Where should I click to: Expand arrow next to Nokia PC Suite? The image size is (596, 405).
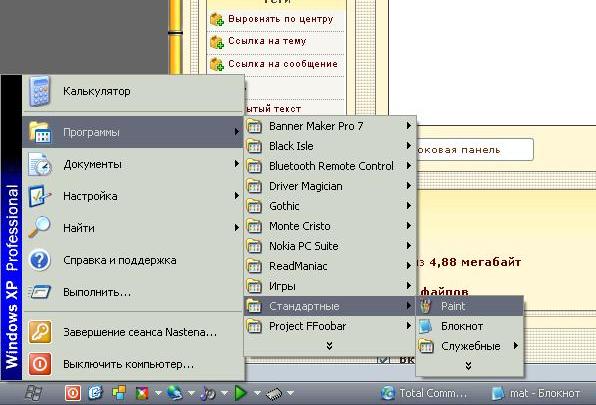point(409,245)
